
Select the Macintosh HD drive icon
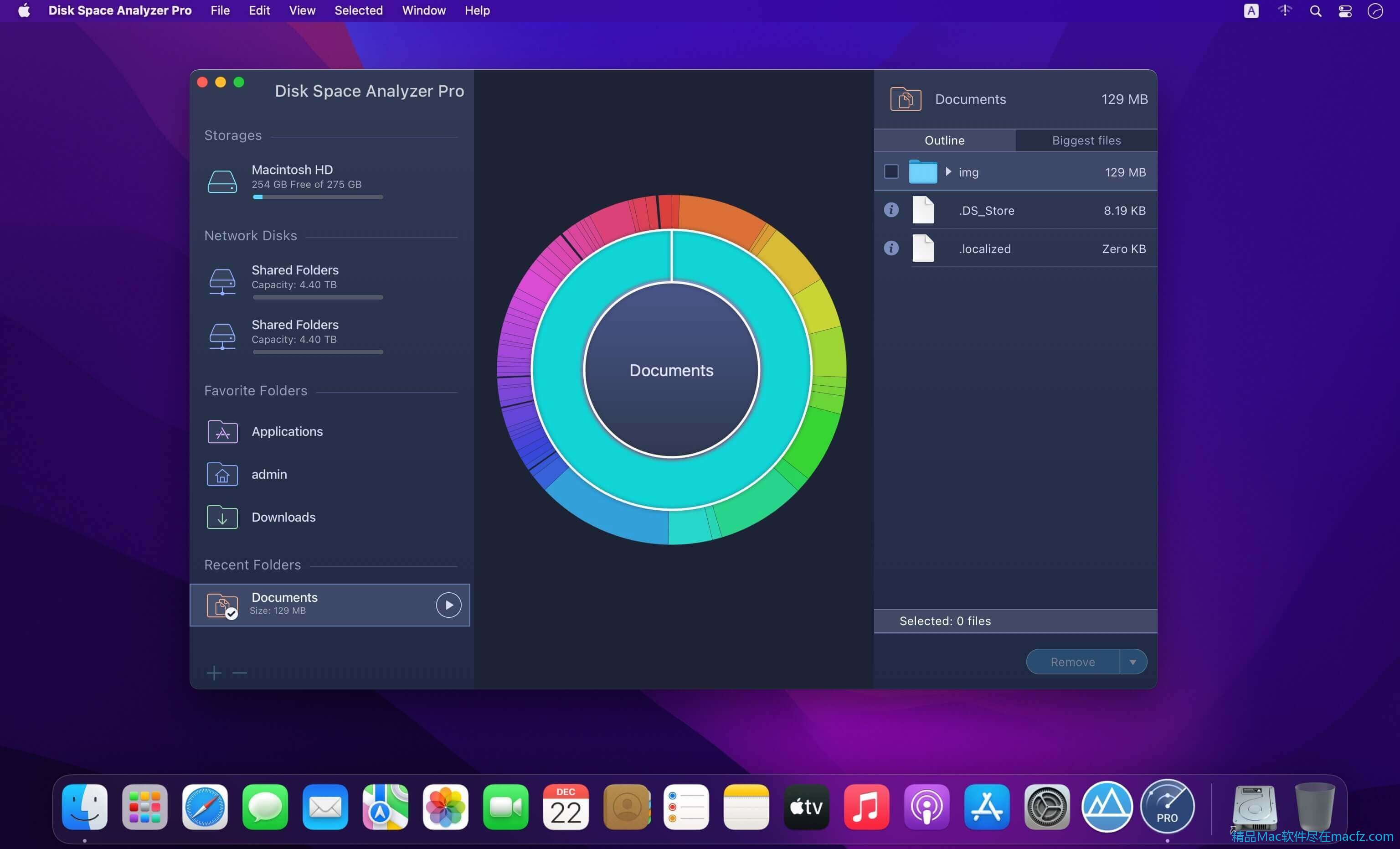point(222,181)
